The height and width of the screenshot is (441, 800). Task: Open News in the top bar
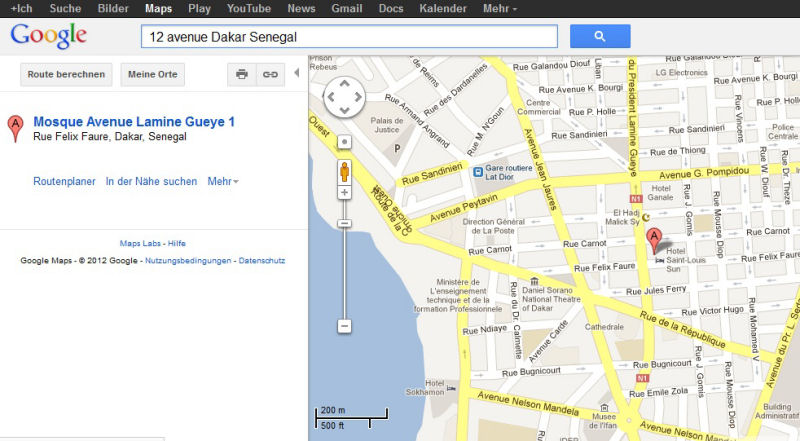click(301, 8)
